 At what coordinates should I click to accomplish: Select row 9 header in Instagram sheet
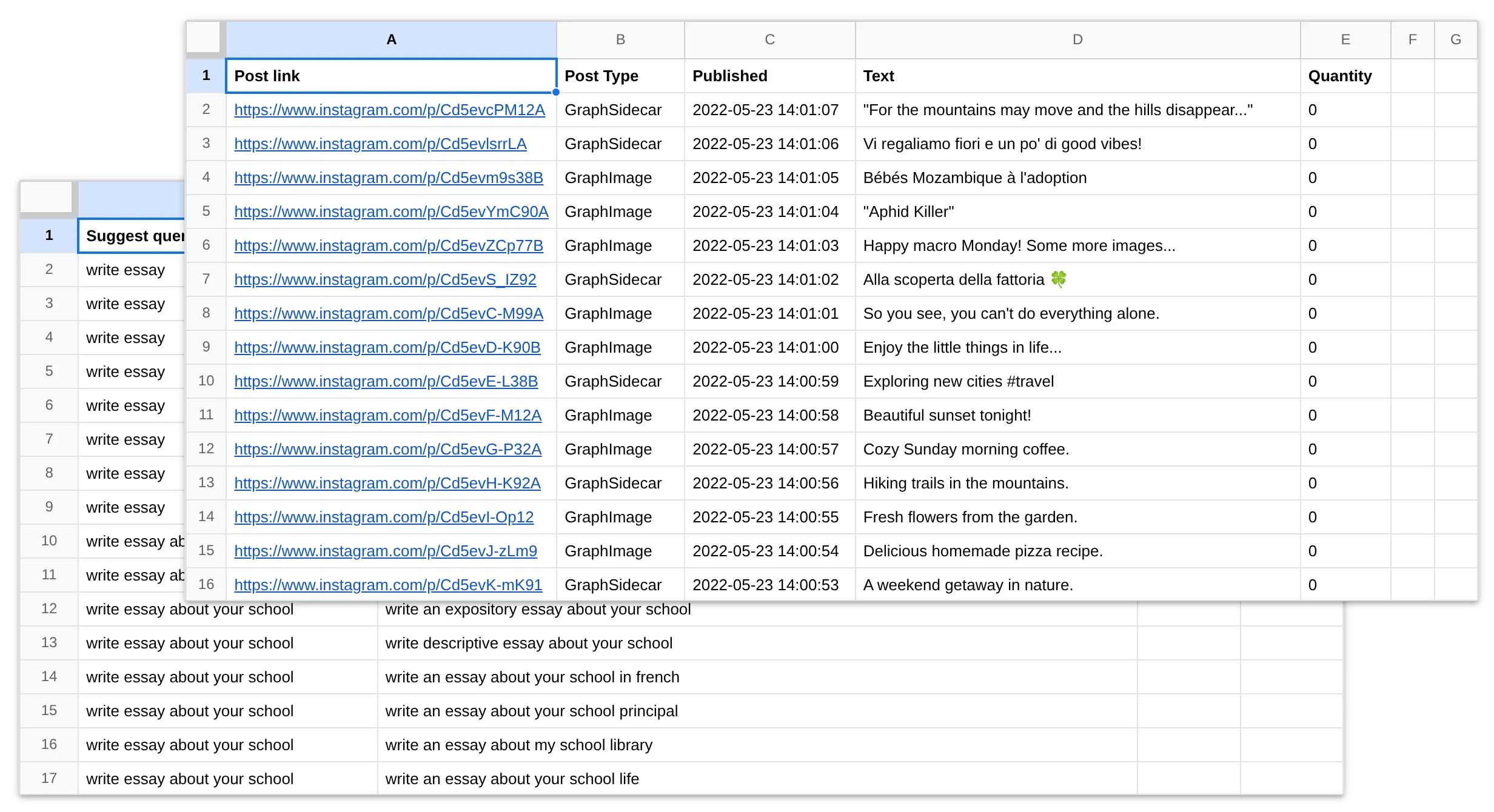click(x=206, y=347)
